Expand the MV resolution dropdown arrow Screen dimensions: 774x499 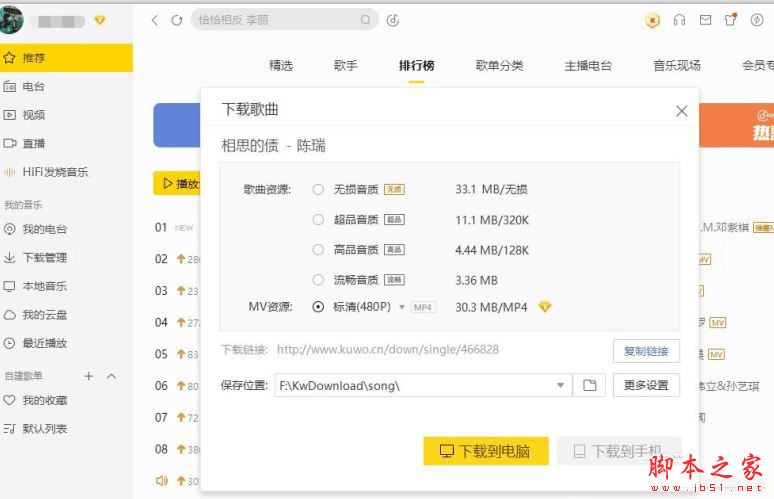(402, 307)
